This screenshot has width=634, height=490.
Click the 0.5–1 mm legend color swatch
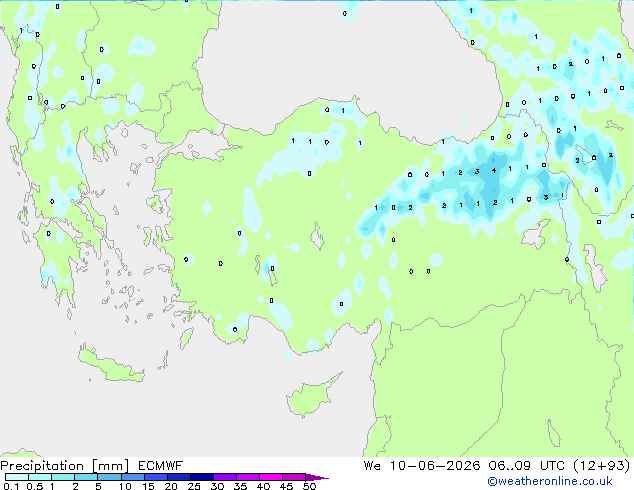coord(40,477)
